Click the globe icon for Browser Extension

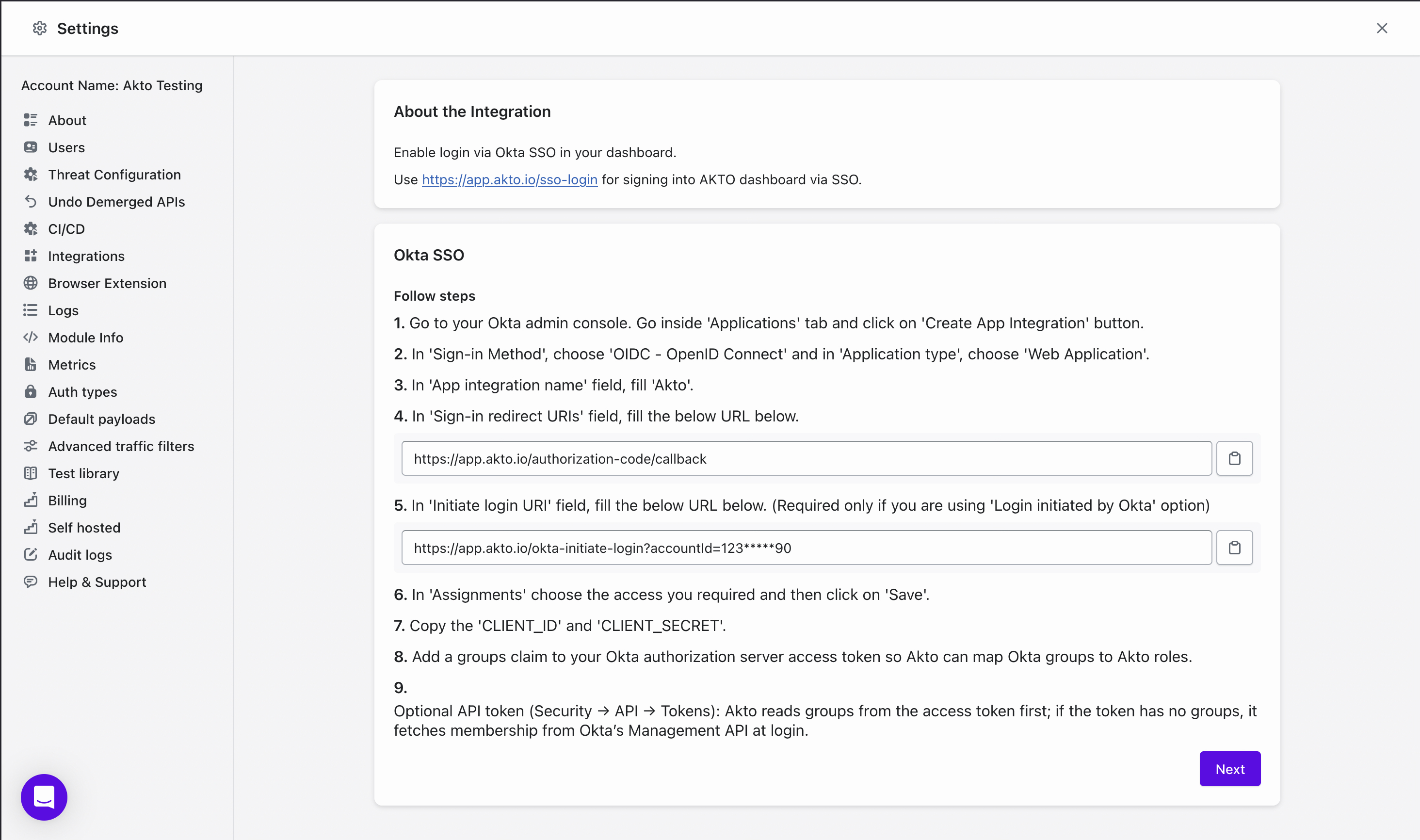click(x=31, y=283)
